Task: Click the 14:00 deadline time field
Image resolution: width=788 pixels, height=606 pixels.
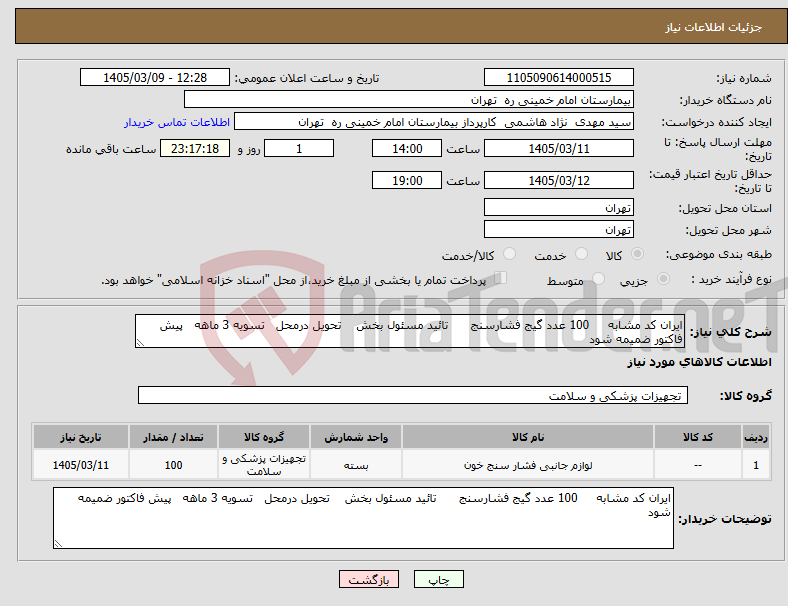Action: (407, 148)
